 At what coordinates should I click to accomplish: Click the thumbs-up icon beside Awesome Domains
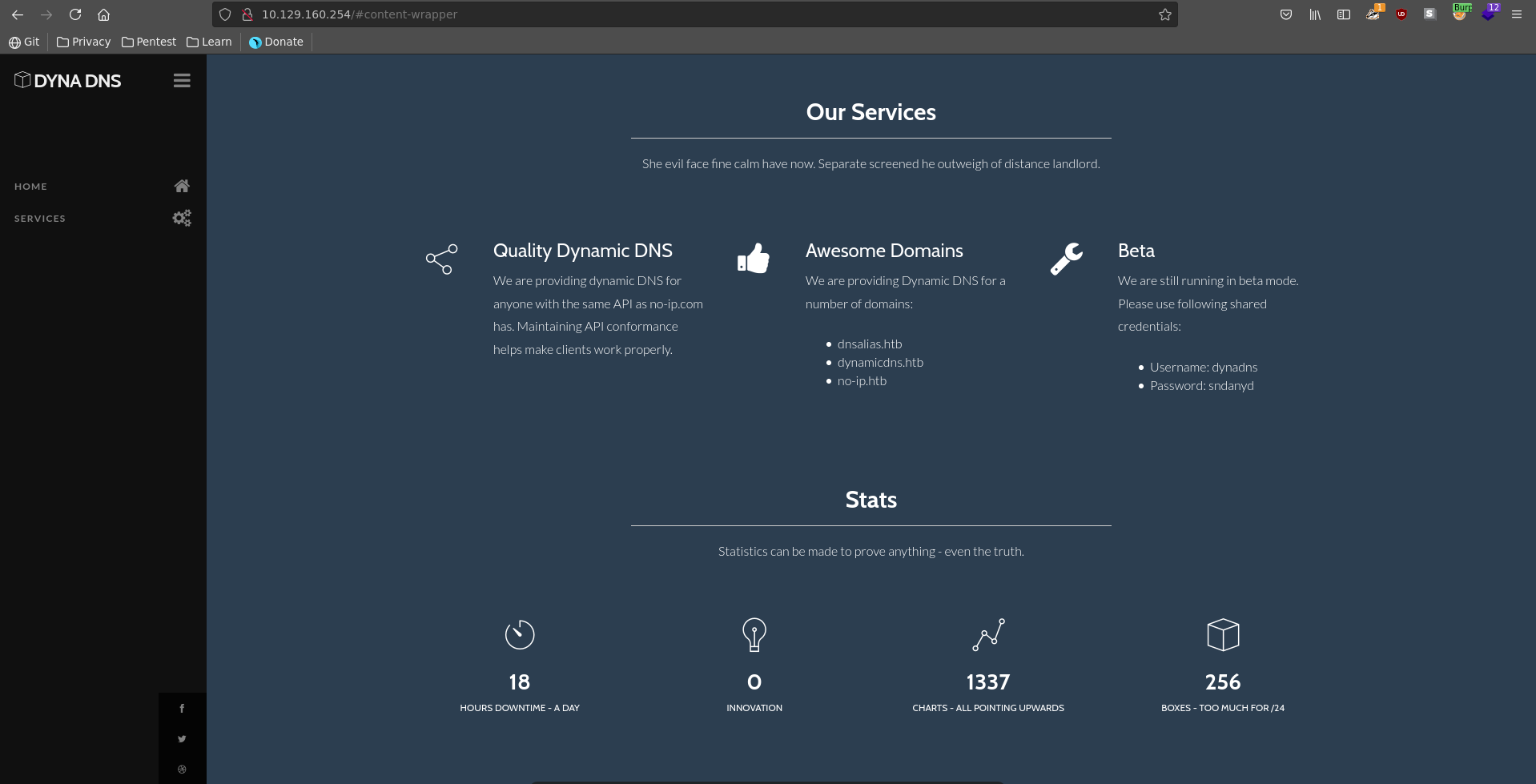pos(753,259)
